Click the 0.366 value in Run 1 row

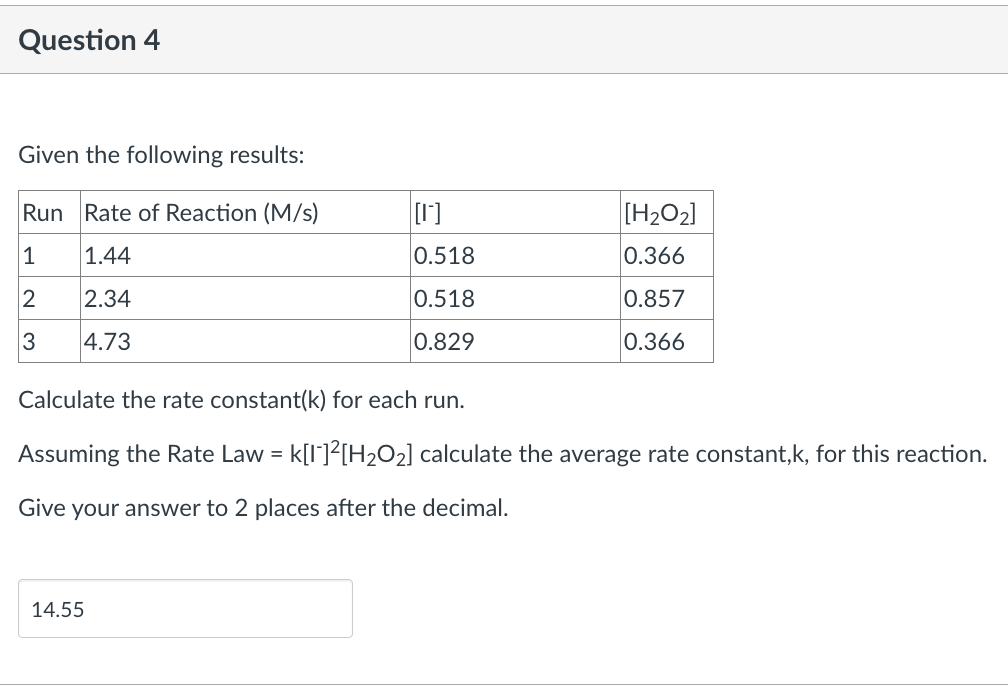(x=649, y=255)
